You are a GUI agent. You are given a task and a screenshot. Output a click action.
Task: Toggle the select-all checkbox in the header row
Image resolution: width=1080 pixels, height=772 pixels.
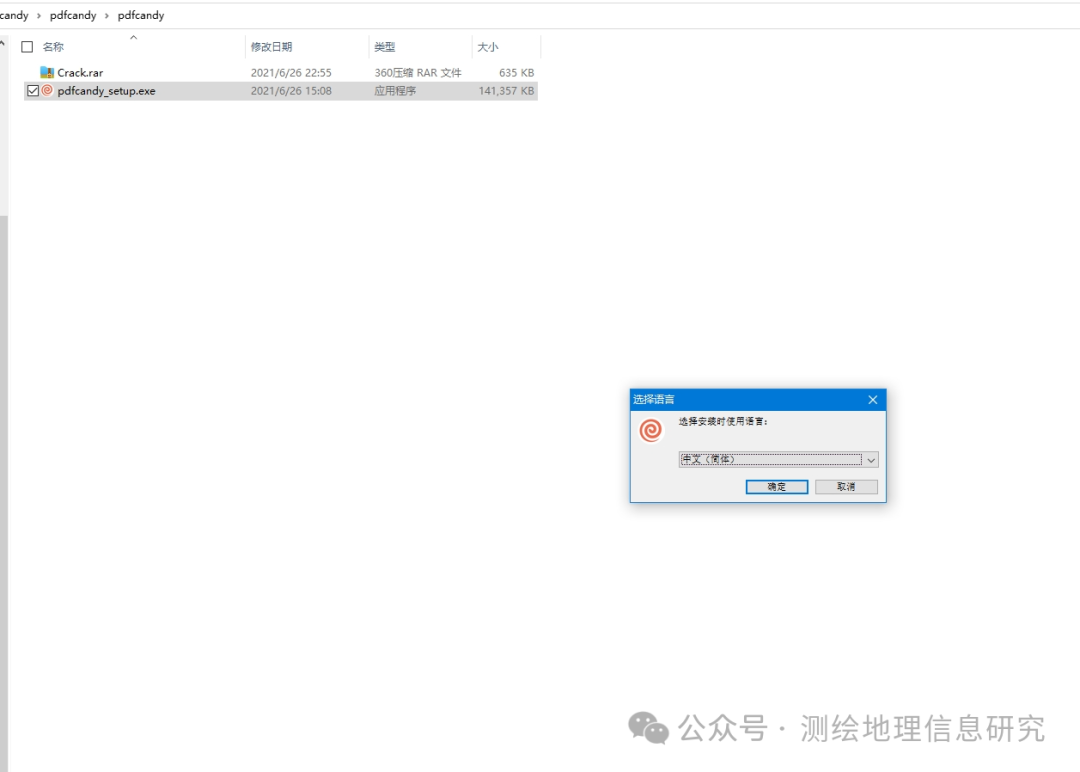tap(27, 45)
